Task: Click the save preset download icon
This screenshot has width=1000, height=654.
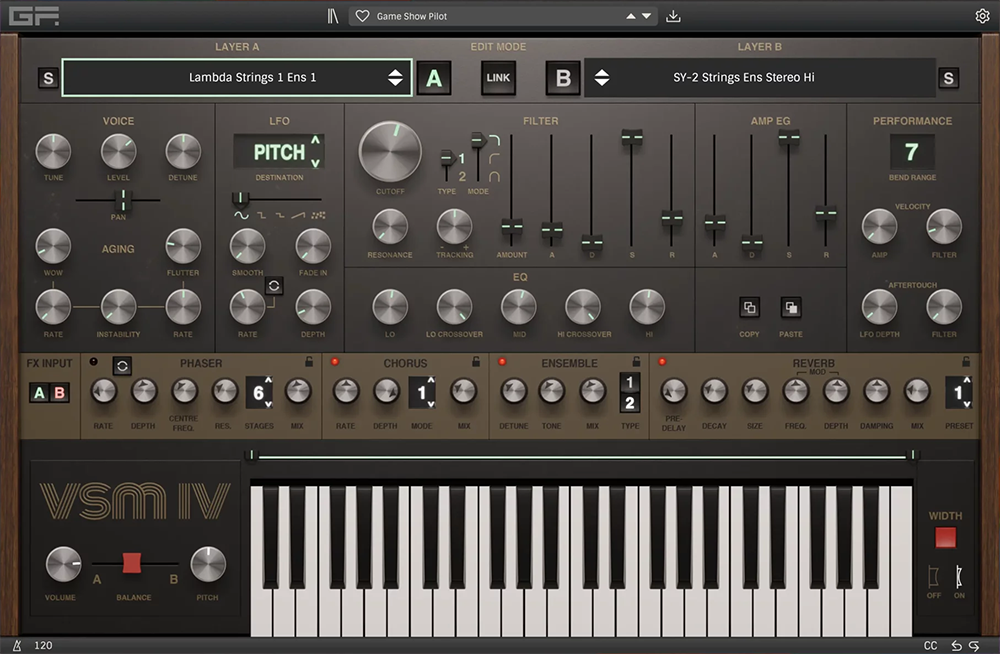Action: coord(673,16)
